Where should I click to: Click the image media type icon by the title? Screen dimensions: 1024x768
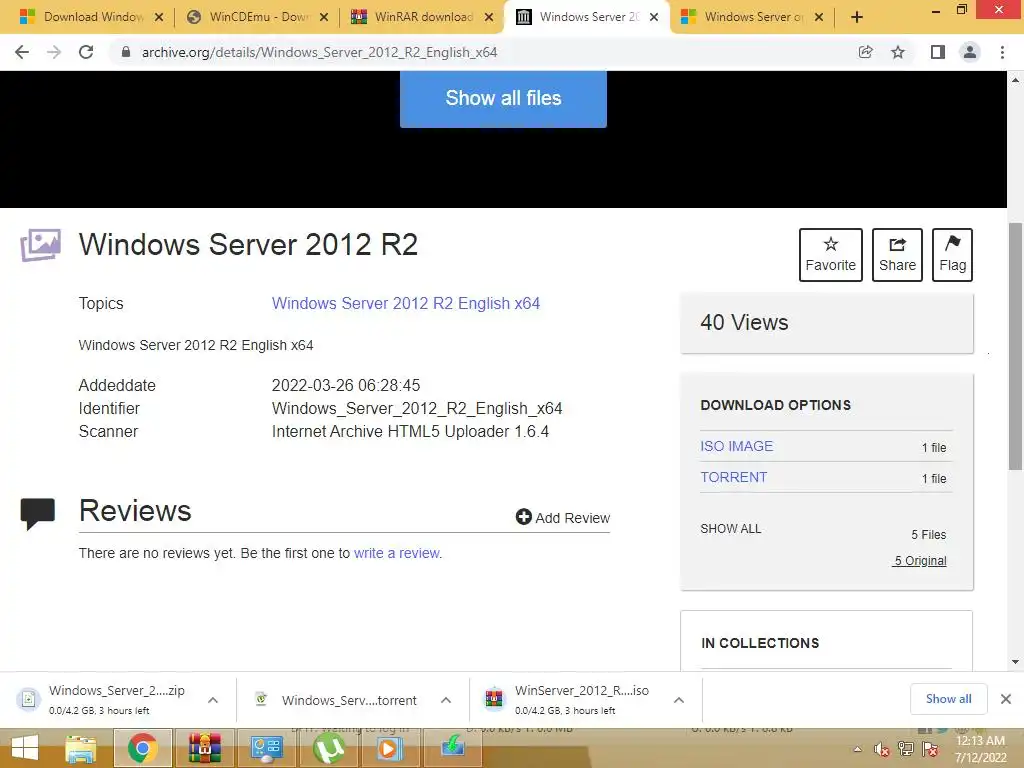click(x=40, y=246)
